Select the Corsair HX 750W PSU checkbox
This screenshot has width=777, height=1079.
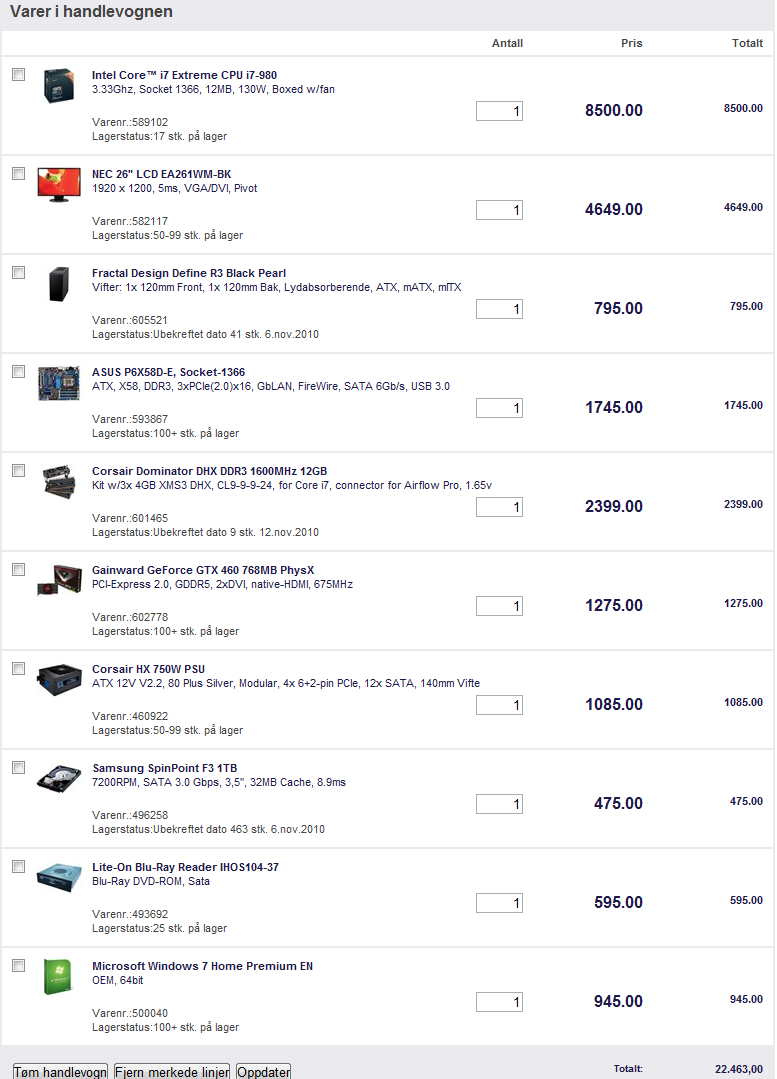(x=19, y=668)
